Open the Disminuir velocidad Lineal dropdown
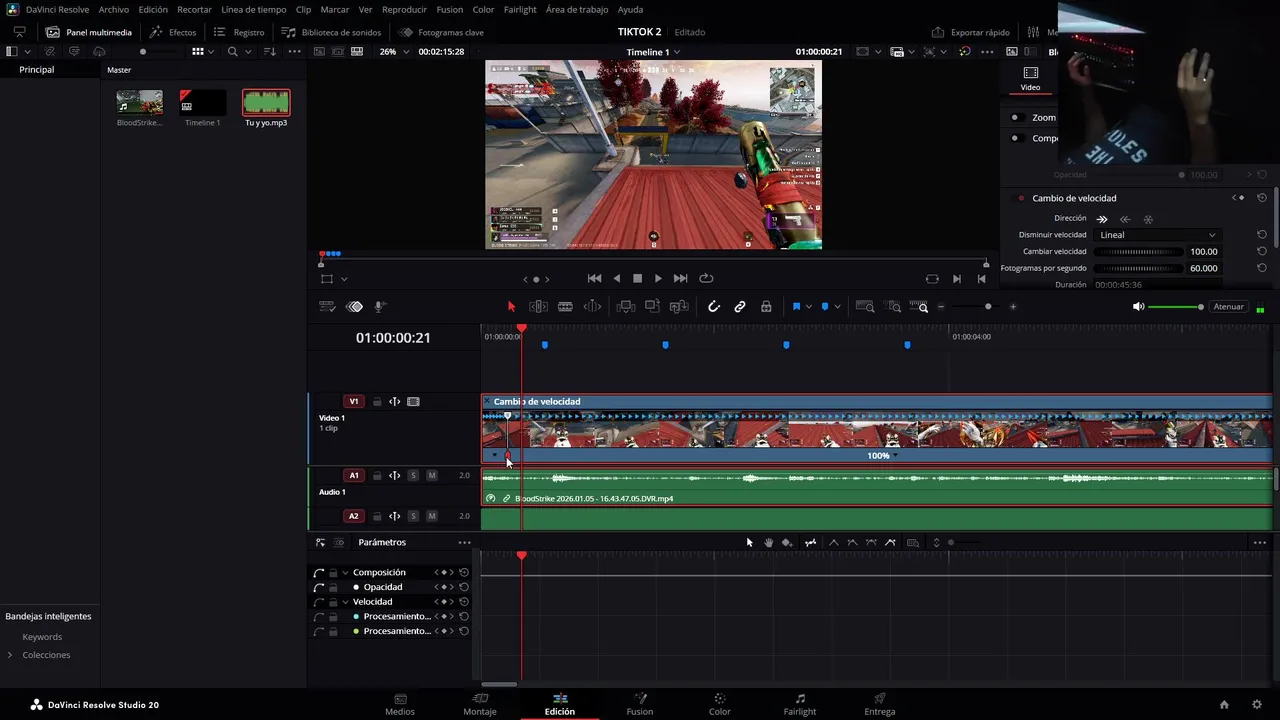The width and height of the screenshot is (1280, 720). [x=1157, y=235]
